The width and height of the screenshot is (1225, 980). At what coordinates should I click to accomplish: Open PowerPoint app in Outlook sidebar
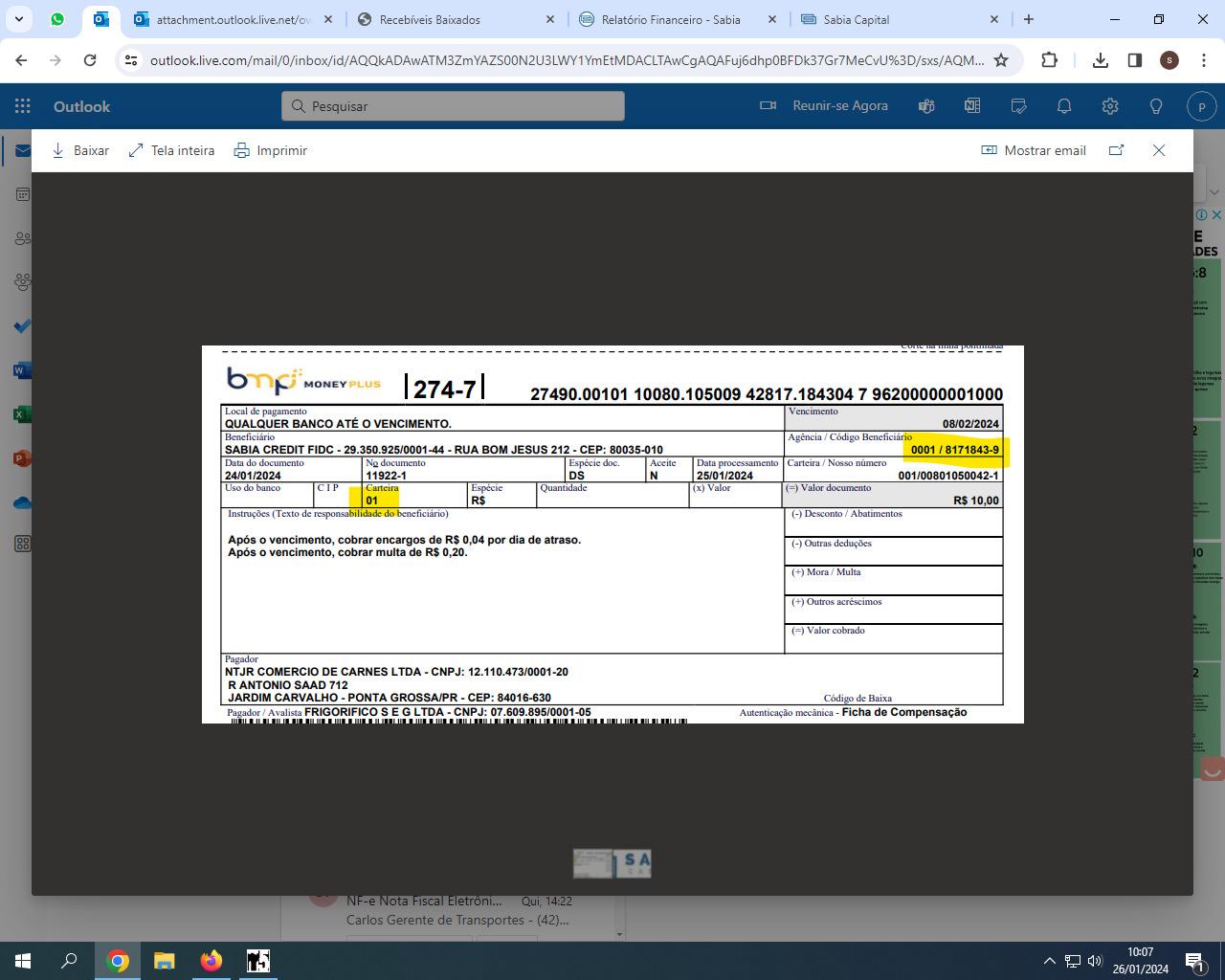tap(23, 458)
